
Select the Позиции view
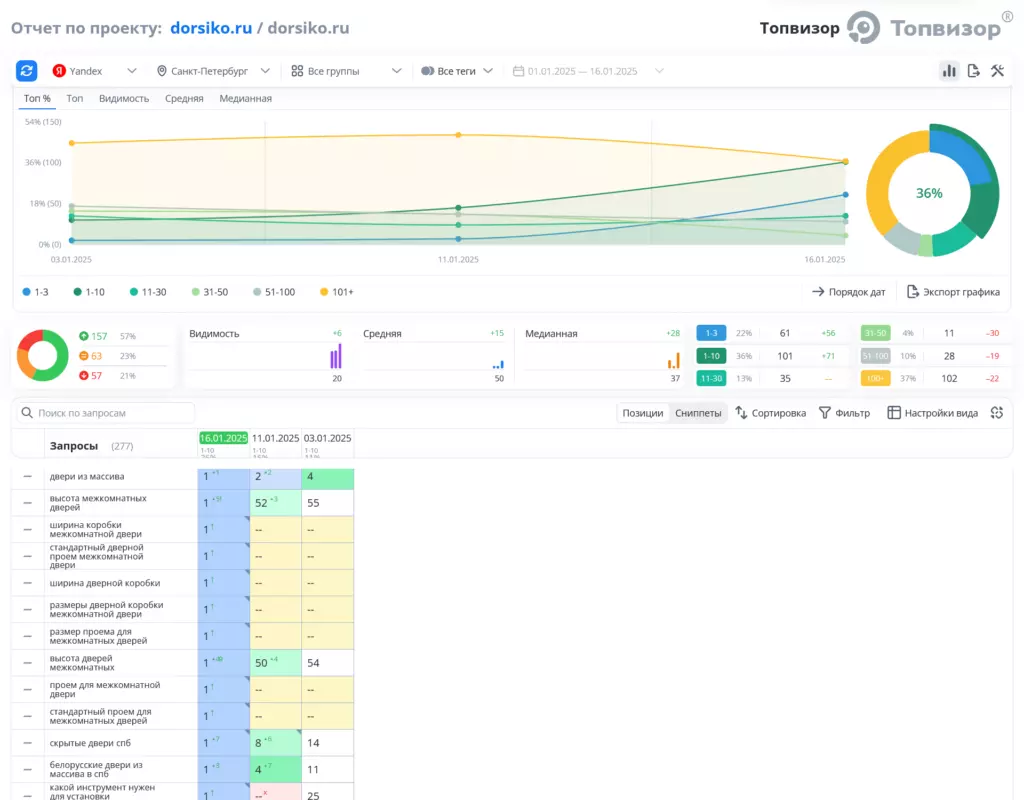coord(643,413)
